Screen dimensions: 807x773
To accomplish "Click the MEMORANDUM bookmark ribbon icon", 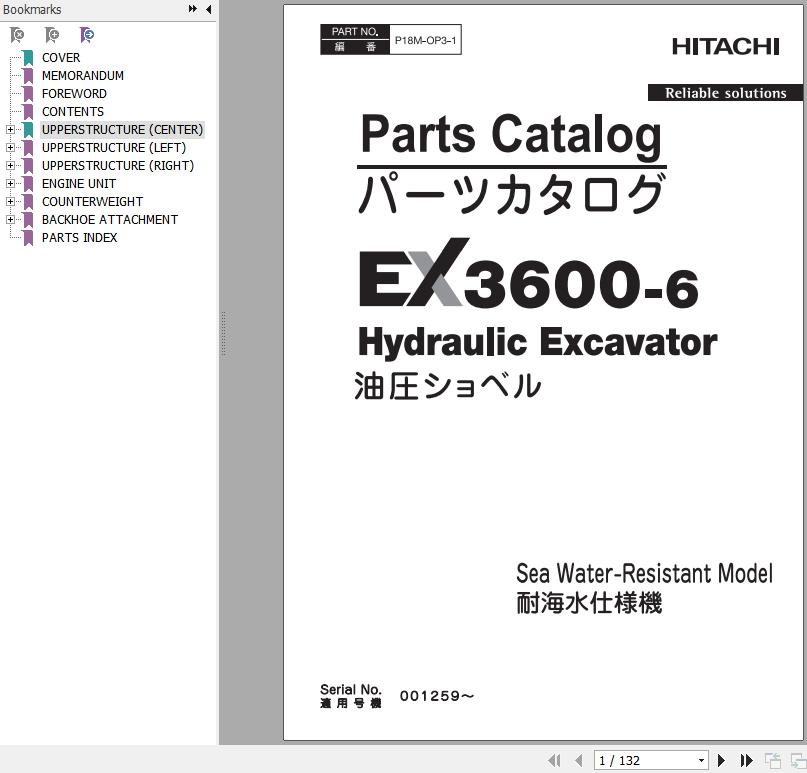I will click(28, 76).
